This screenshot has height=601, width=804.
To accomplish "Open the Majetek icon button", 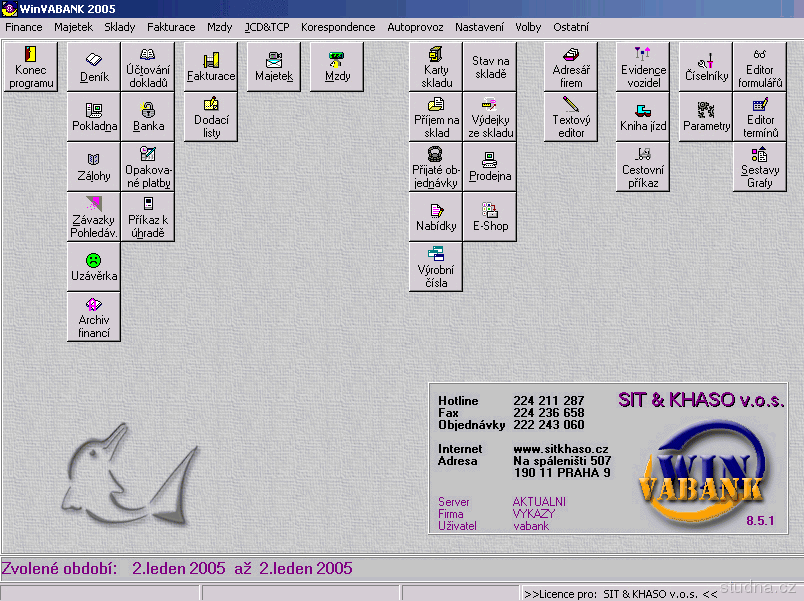I will pos(274,67).
